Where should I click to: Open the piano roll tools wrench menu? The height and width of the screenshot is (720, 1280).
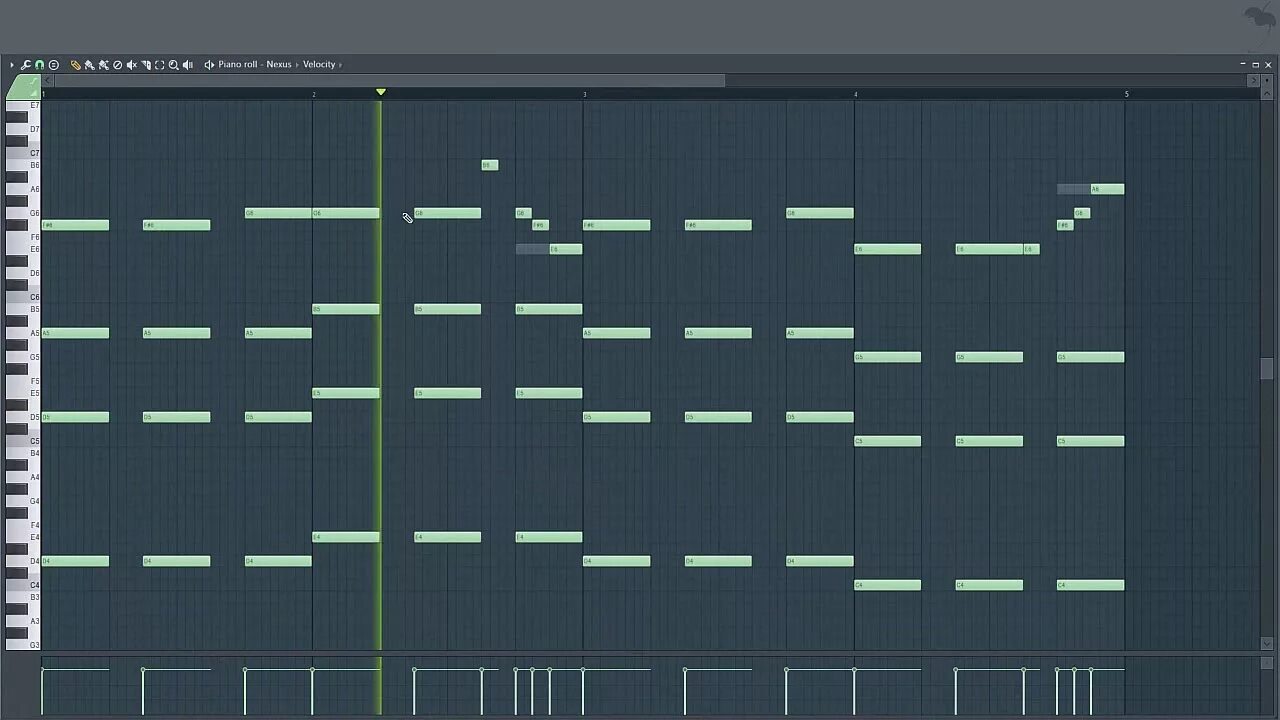tap(26, 65)
